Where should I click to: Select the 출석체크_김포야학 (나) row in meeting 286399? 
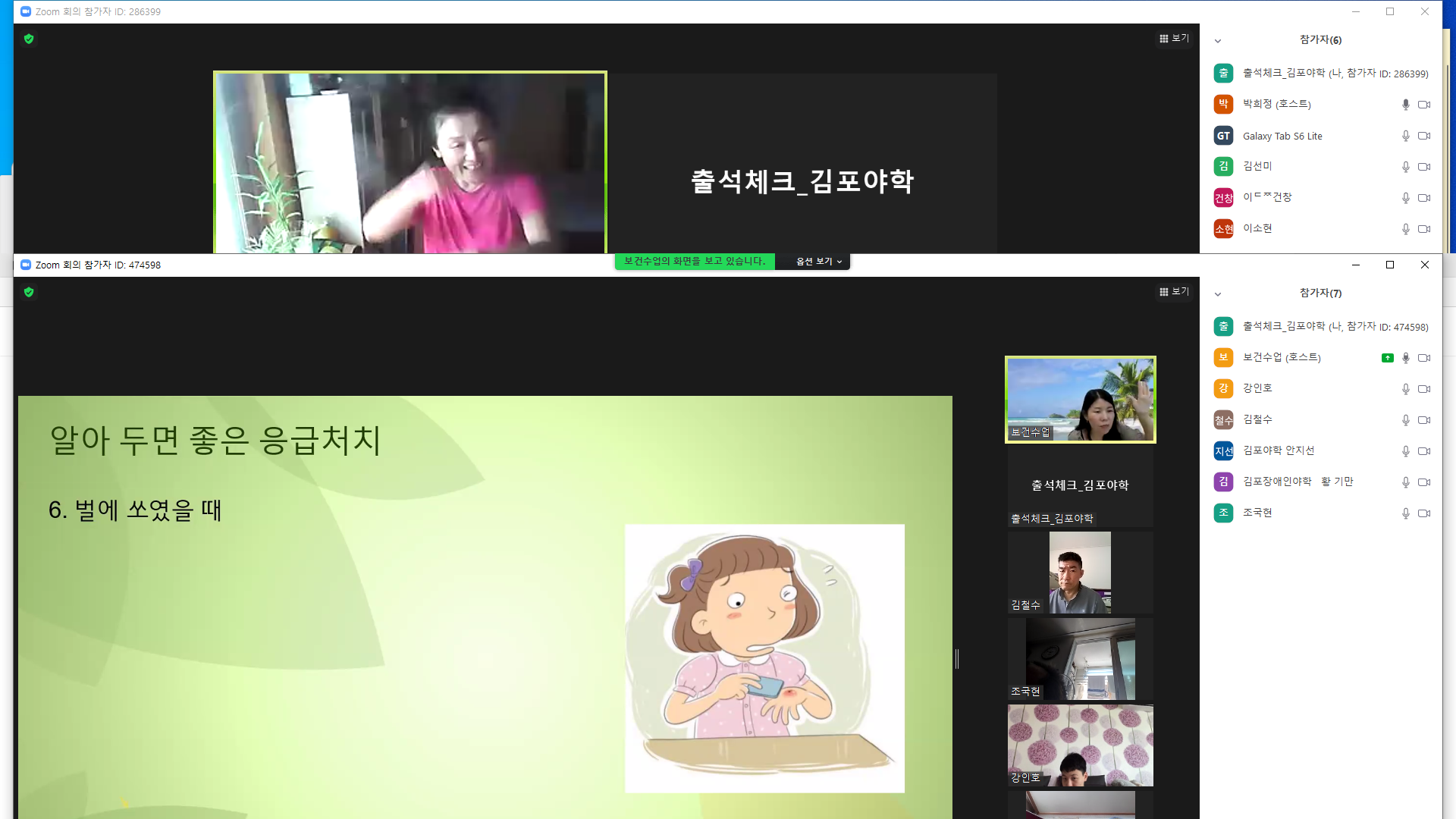pos(1321,73)
